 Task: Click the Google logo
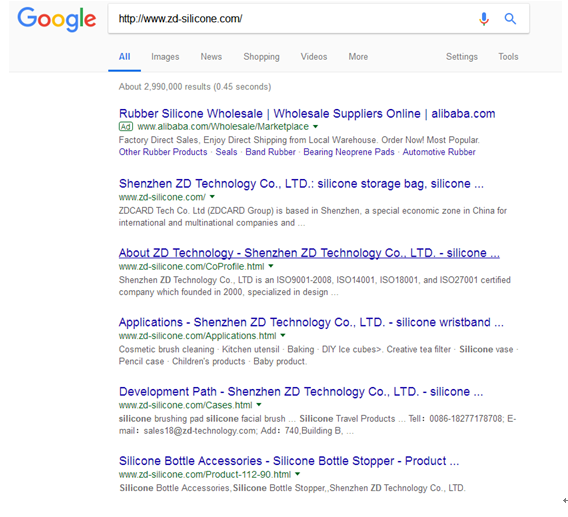point(57,19)
